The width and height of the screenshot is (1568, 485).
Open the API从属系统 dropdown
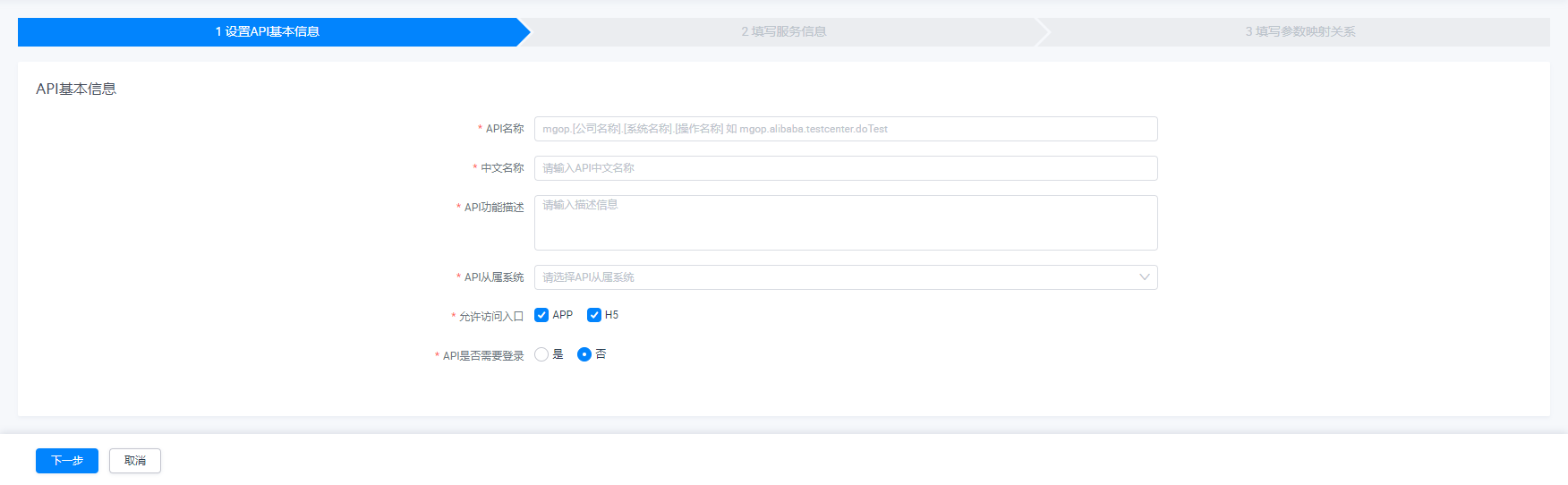click(846, 277)
